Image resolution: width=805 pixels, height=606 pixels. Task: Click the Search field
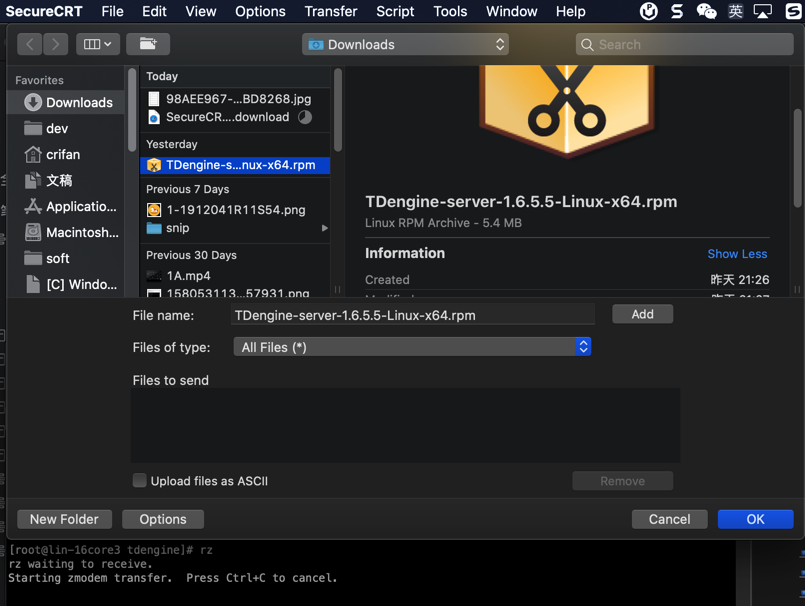point(683,44)
